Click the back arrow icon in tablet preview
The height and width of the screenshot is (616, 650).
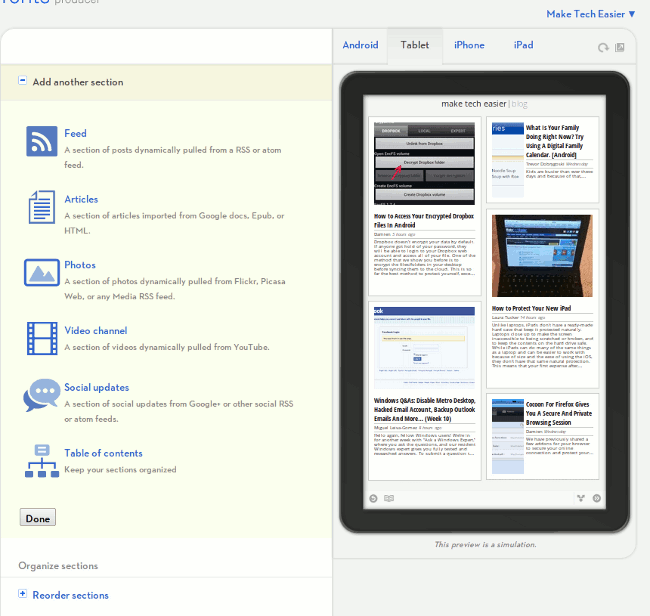click(373, 498)
